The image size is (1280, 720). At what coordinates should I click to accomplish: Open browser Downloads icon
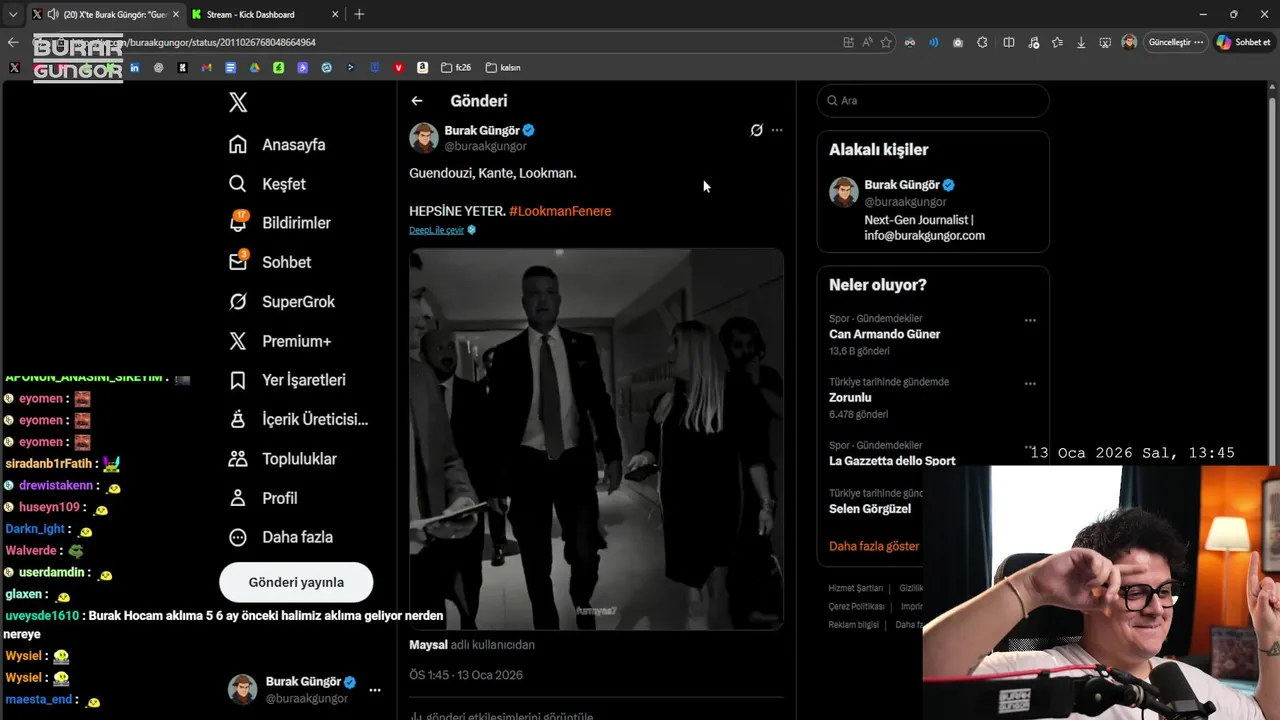click(1081, 42)
